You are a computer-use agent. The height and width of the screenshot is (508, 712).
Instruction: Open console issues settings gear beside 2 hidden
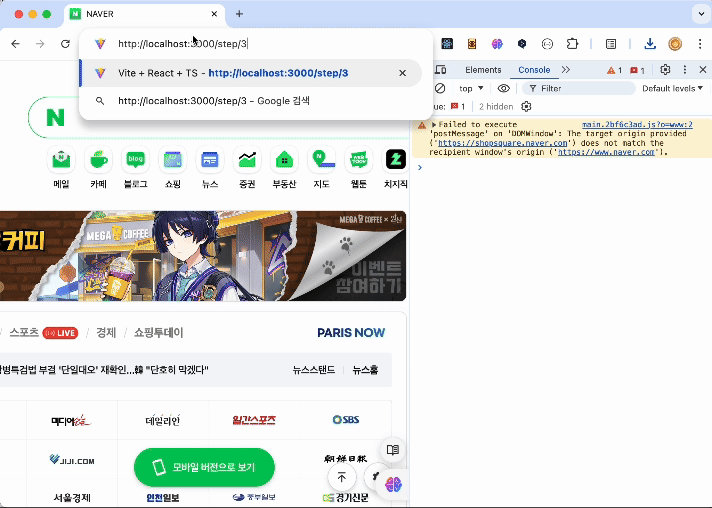pyautogui.click(x=526, y=107)
